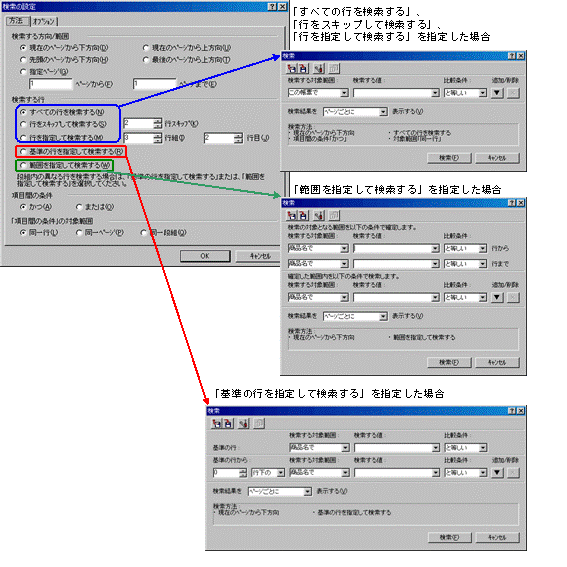
Task: Click third toolbar icon in 行から/行まで 検索 dialog
Action: [319, 216]
